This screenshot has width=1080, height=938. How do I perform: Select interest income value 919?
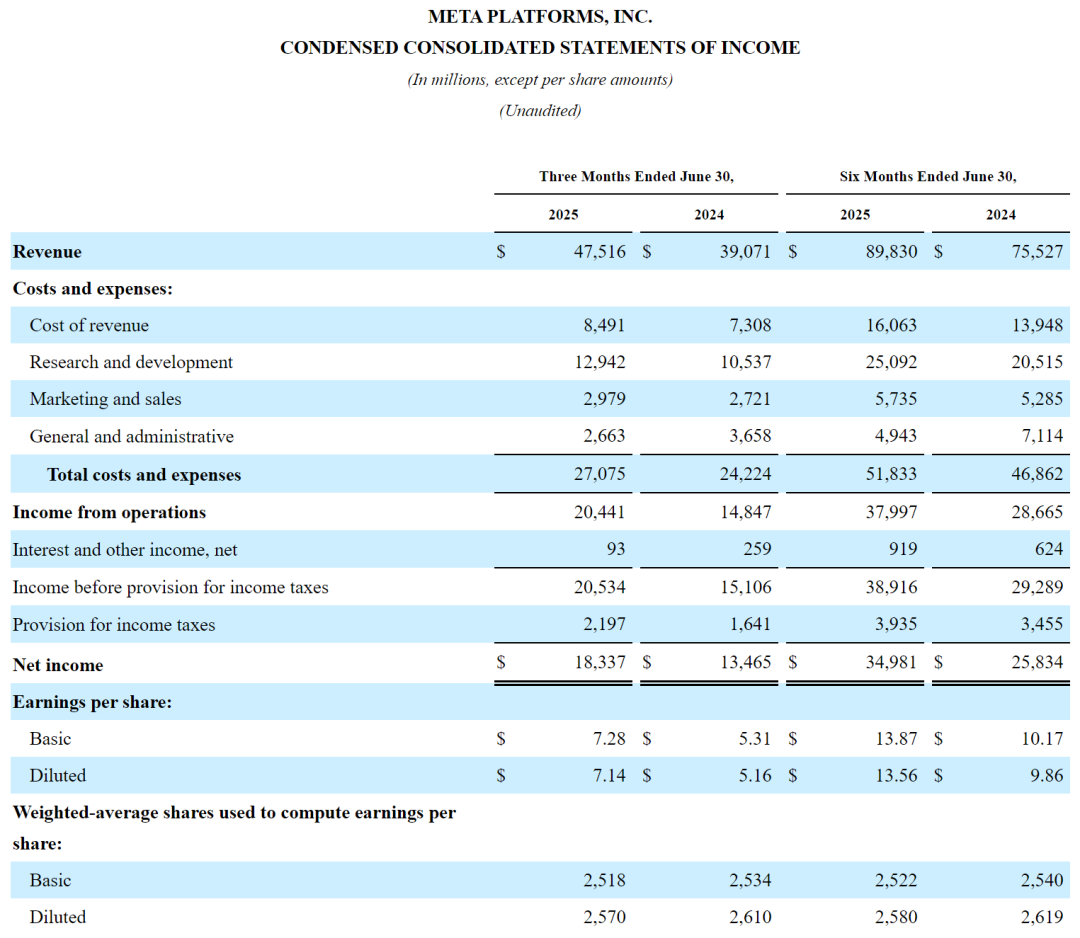[x=903, y=549]
